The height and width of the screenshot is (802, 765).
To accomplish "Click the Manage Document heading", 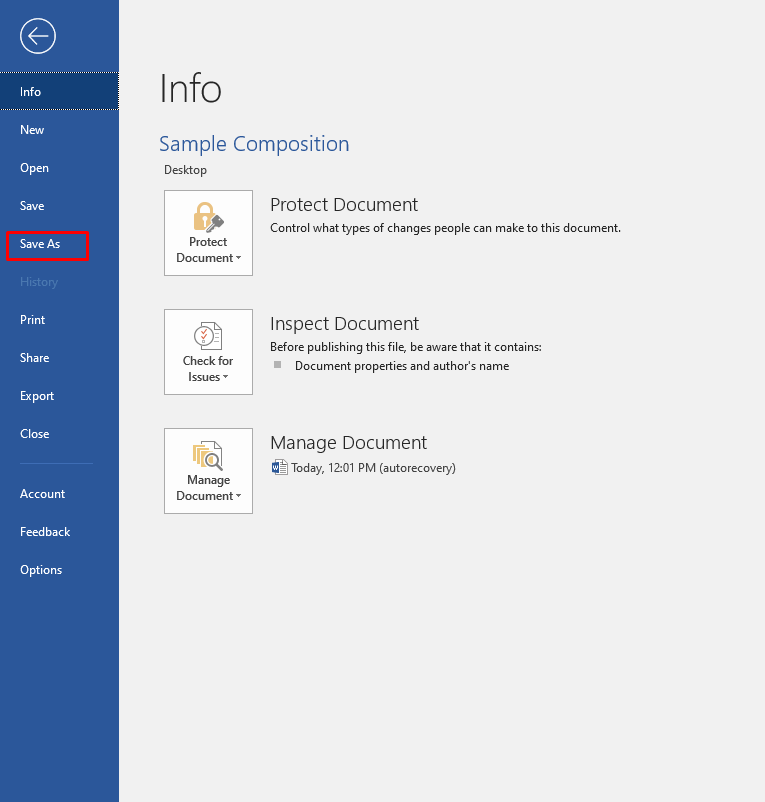I will pyautogui.click(x=348, y=443).
